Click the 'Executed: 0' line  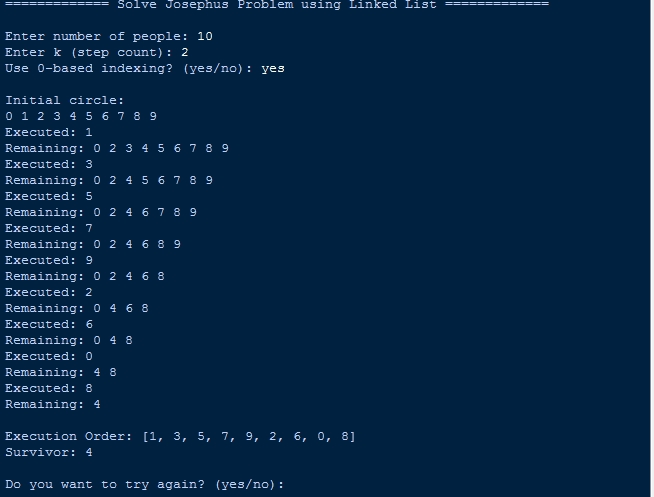click(49, 356)
